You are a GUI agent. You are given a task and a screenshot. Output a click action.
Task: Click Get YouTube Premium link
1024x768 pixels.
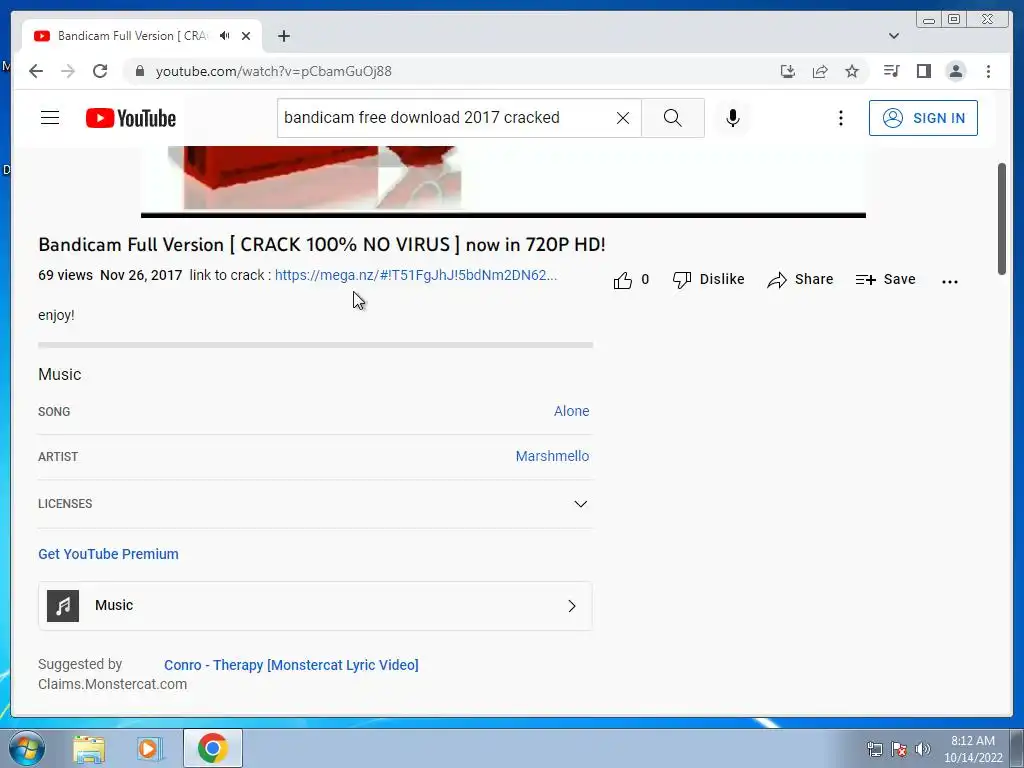108,554
